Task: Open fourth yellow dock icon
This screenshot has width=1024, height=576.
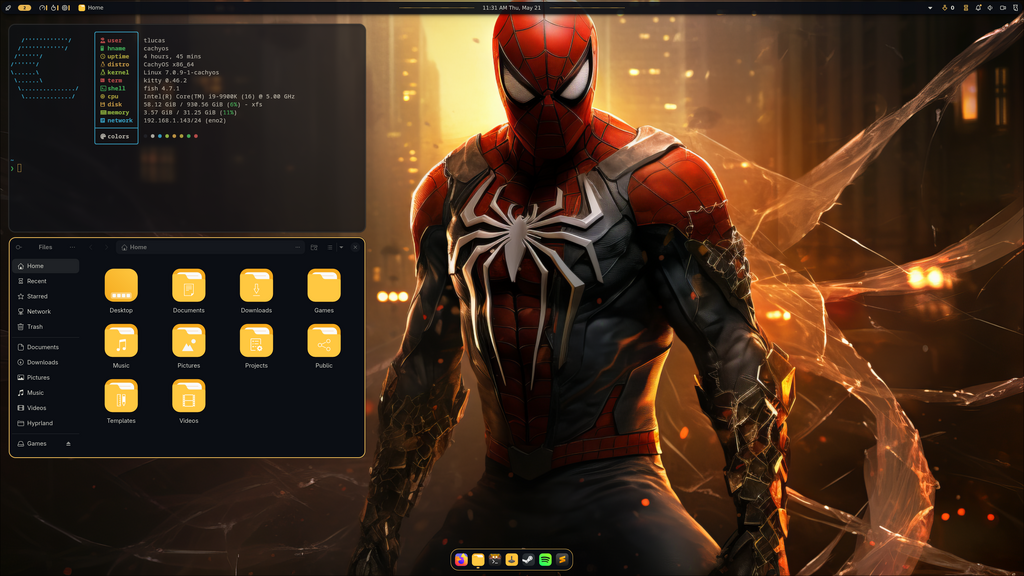Action: pyautogui.click(x=511, y=560)
